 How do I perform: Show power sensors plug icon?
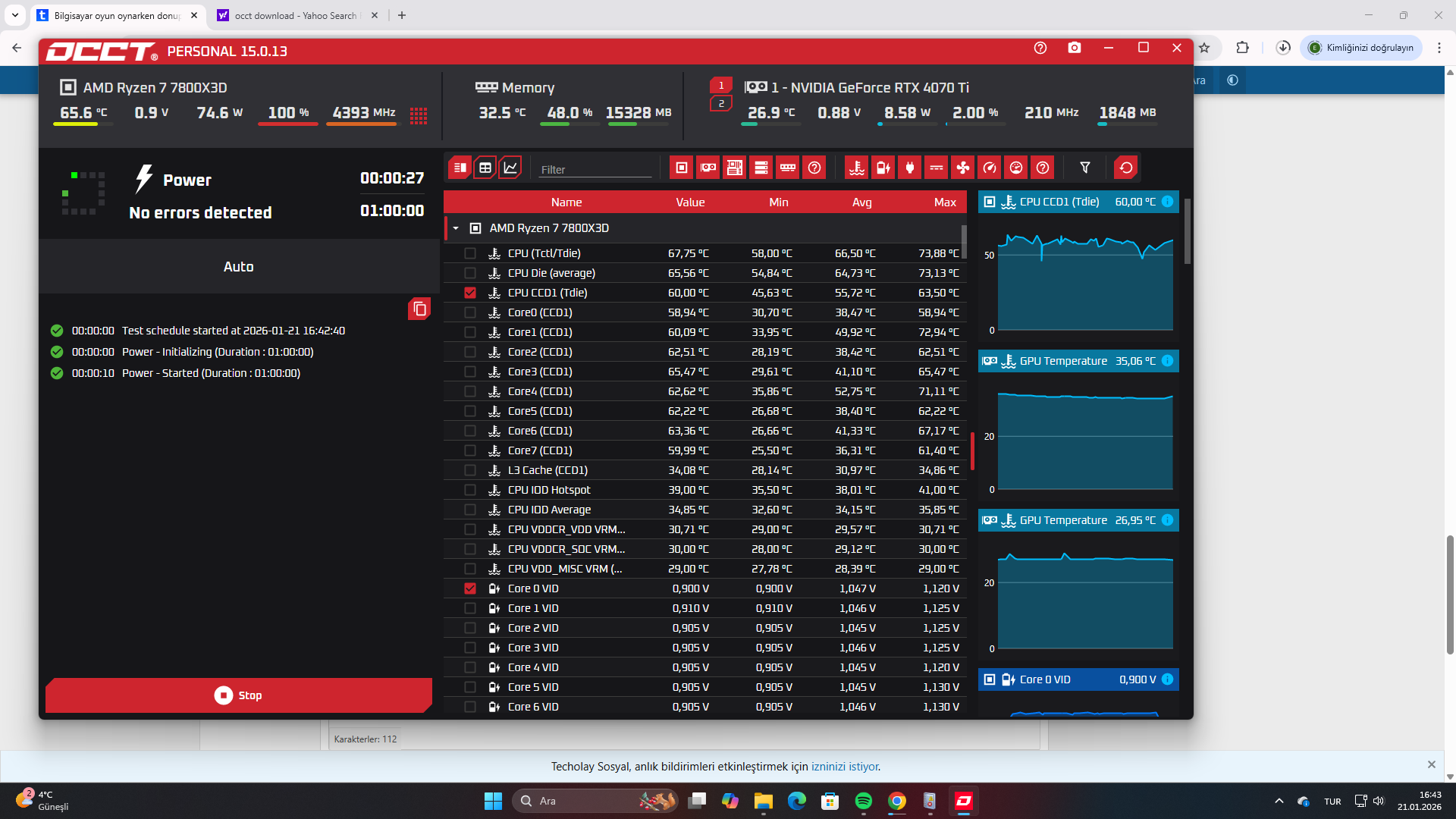pyautogui.click(x=910, y=168)
